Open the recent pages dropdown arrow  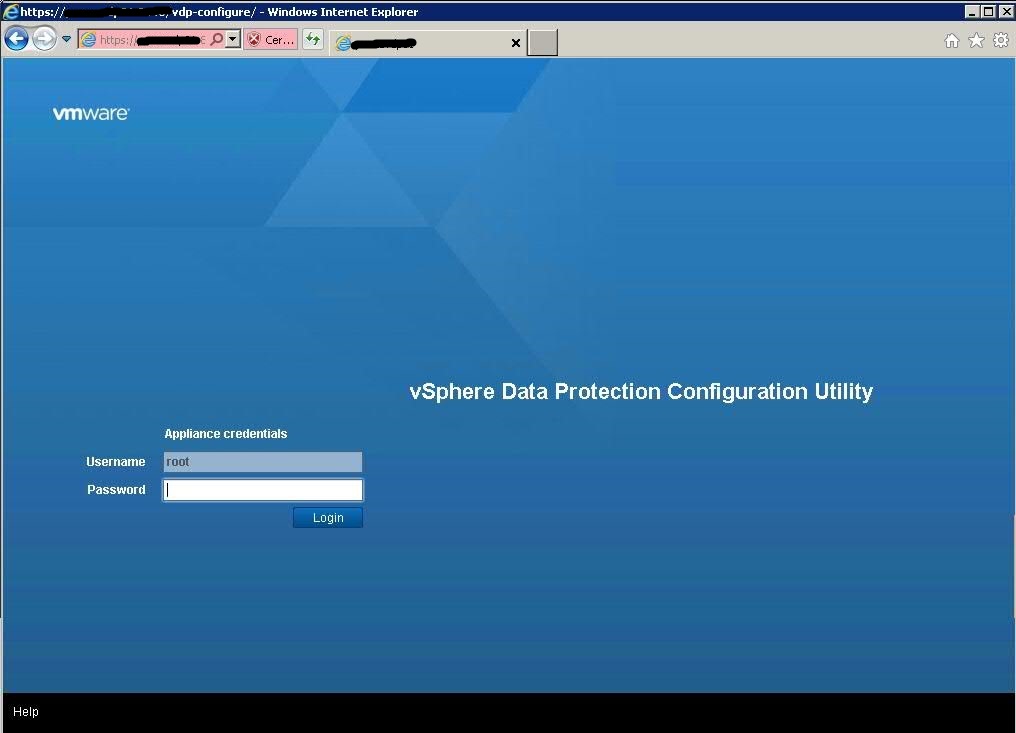point(66,39)
